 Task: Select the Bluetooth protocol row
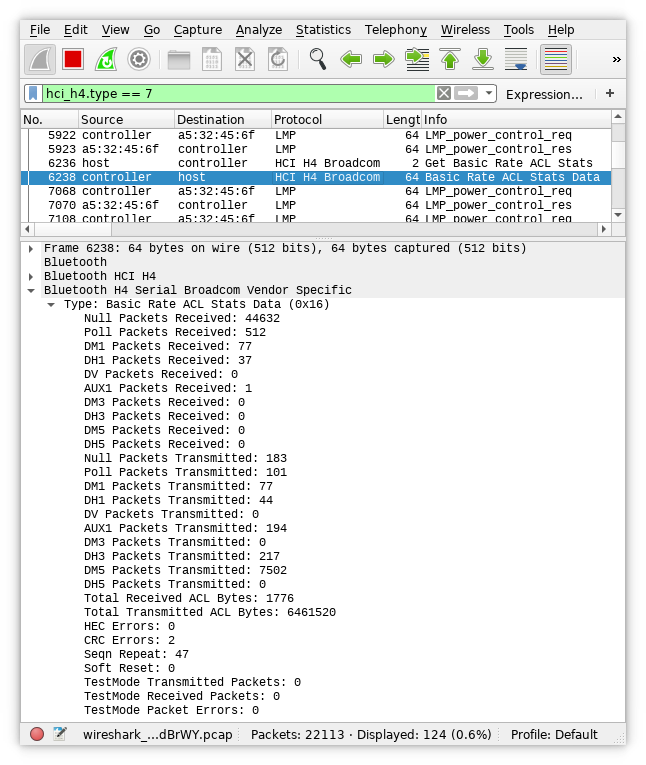[323, 262]
